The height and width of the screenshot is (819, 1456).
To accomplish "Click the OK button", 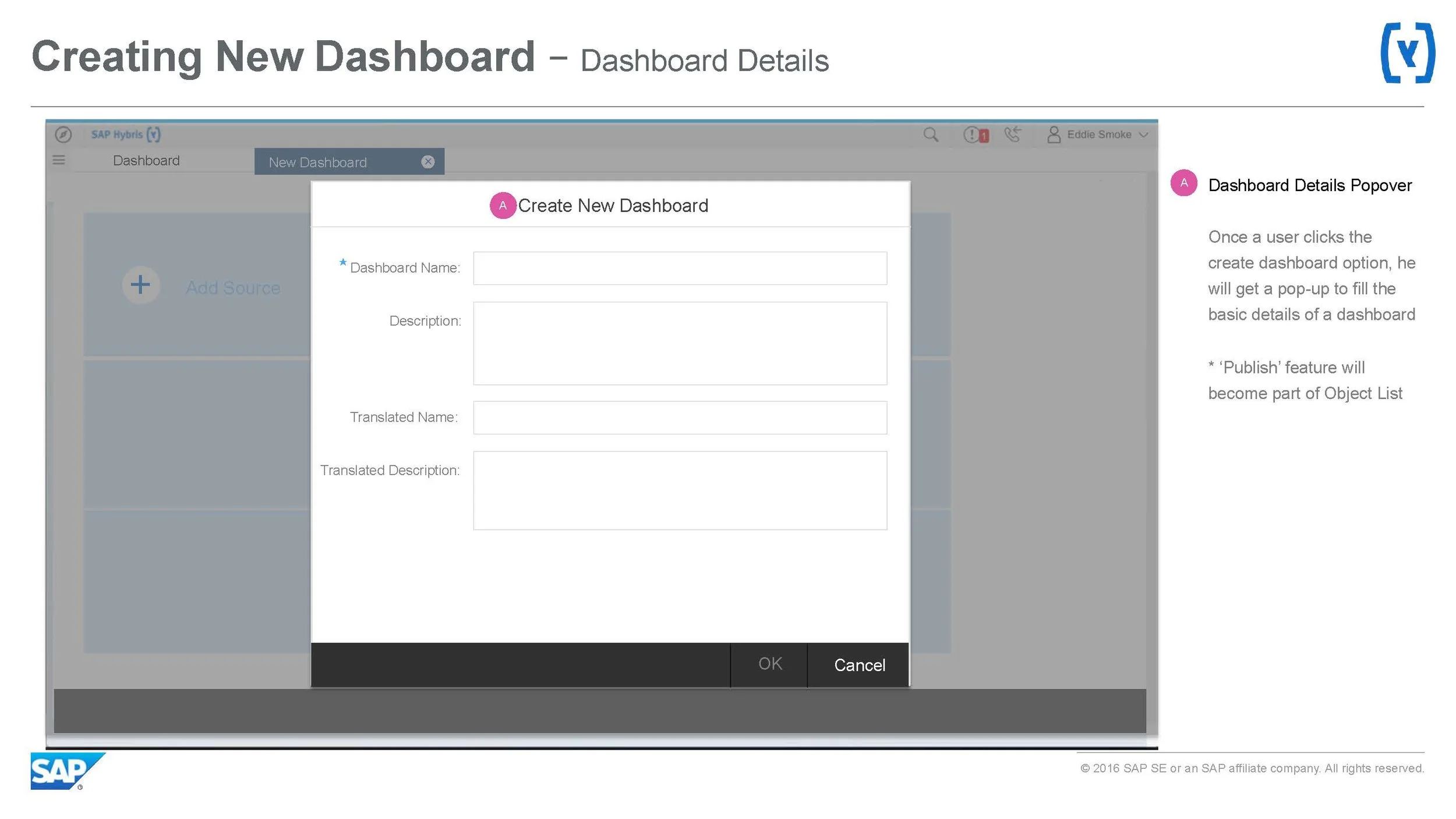I will (769, 665).
